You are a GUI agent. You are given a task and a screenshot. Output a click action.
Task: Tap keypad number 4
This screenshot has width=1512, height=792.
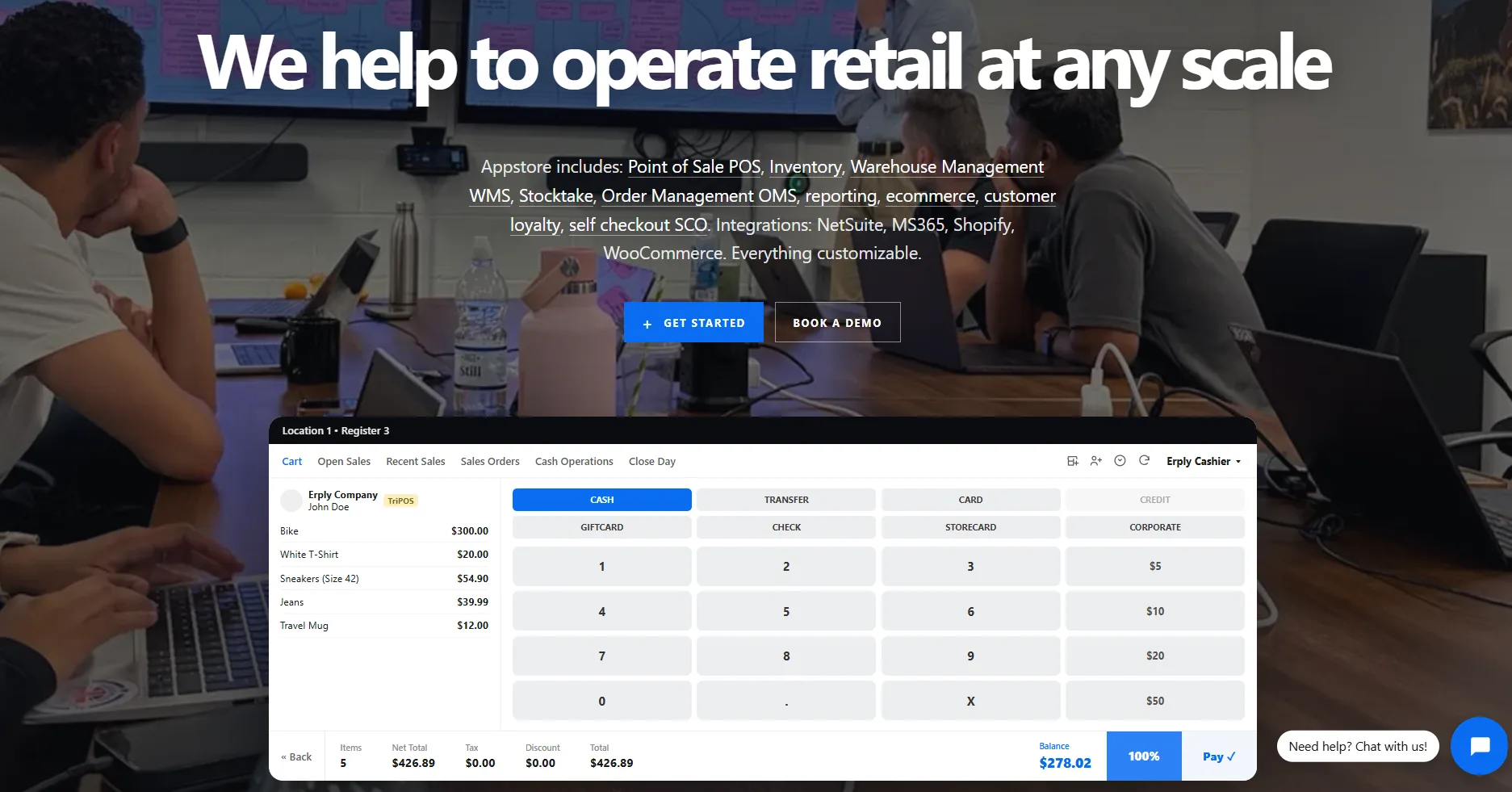(x=602, y=611)
